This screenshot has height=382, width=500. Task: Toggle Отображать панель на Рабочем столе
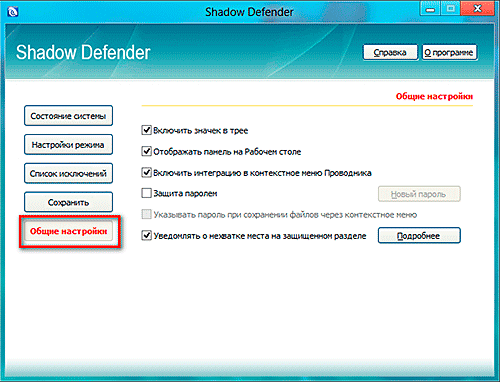146,151
